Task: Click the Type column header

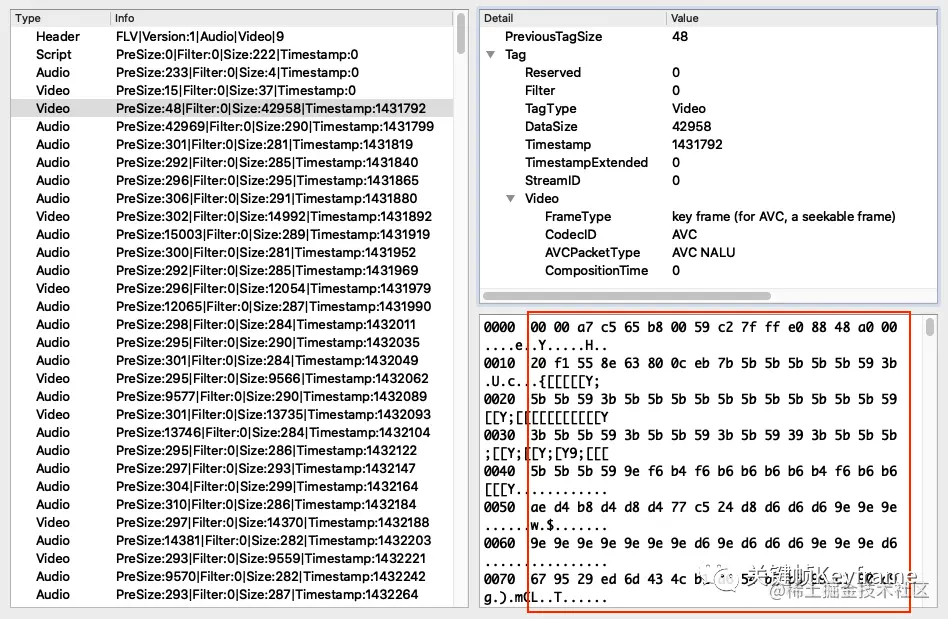Action: (x=60, y=18)
